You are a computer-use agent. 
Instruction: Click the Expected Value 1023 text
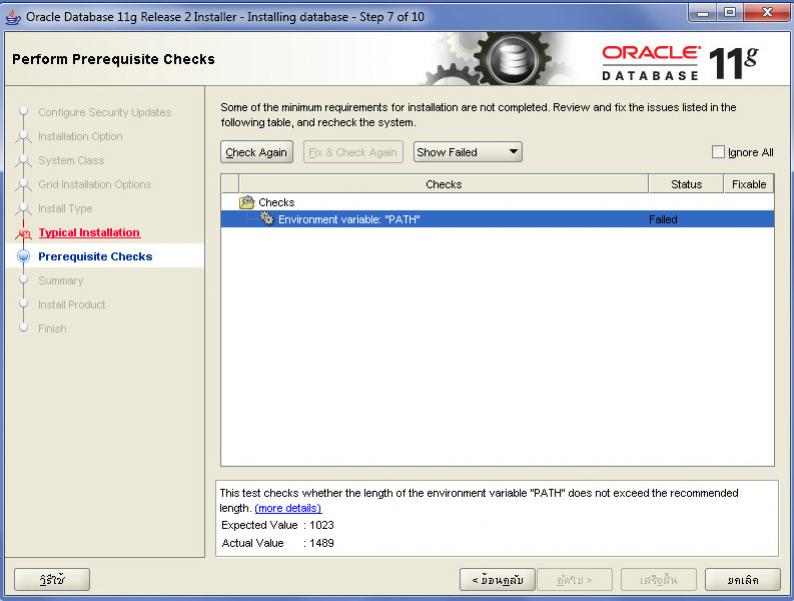277,525
